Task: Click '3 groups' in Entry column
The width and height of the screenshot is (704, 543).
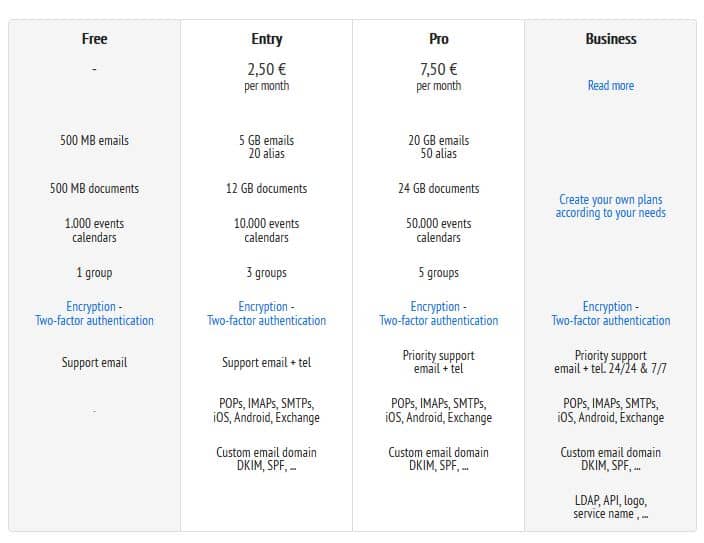Action: click(x=266, y=273)
